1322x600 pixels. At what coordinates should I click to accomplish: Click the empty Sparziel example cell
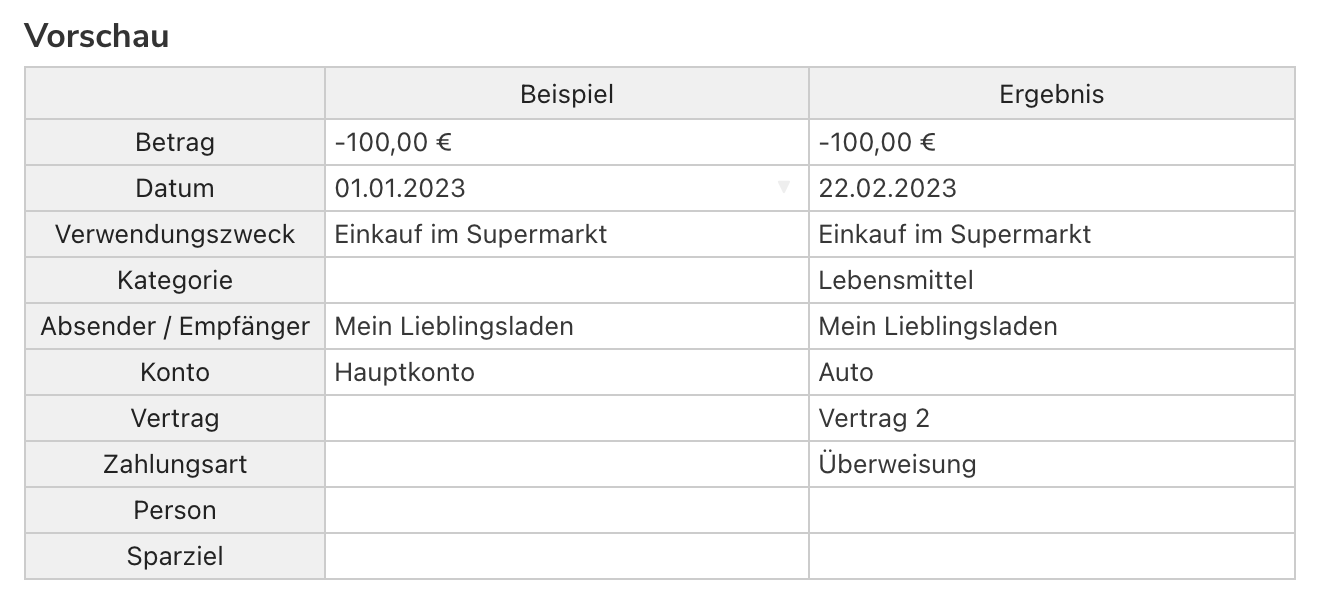tap(566, 556)
